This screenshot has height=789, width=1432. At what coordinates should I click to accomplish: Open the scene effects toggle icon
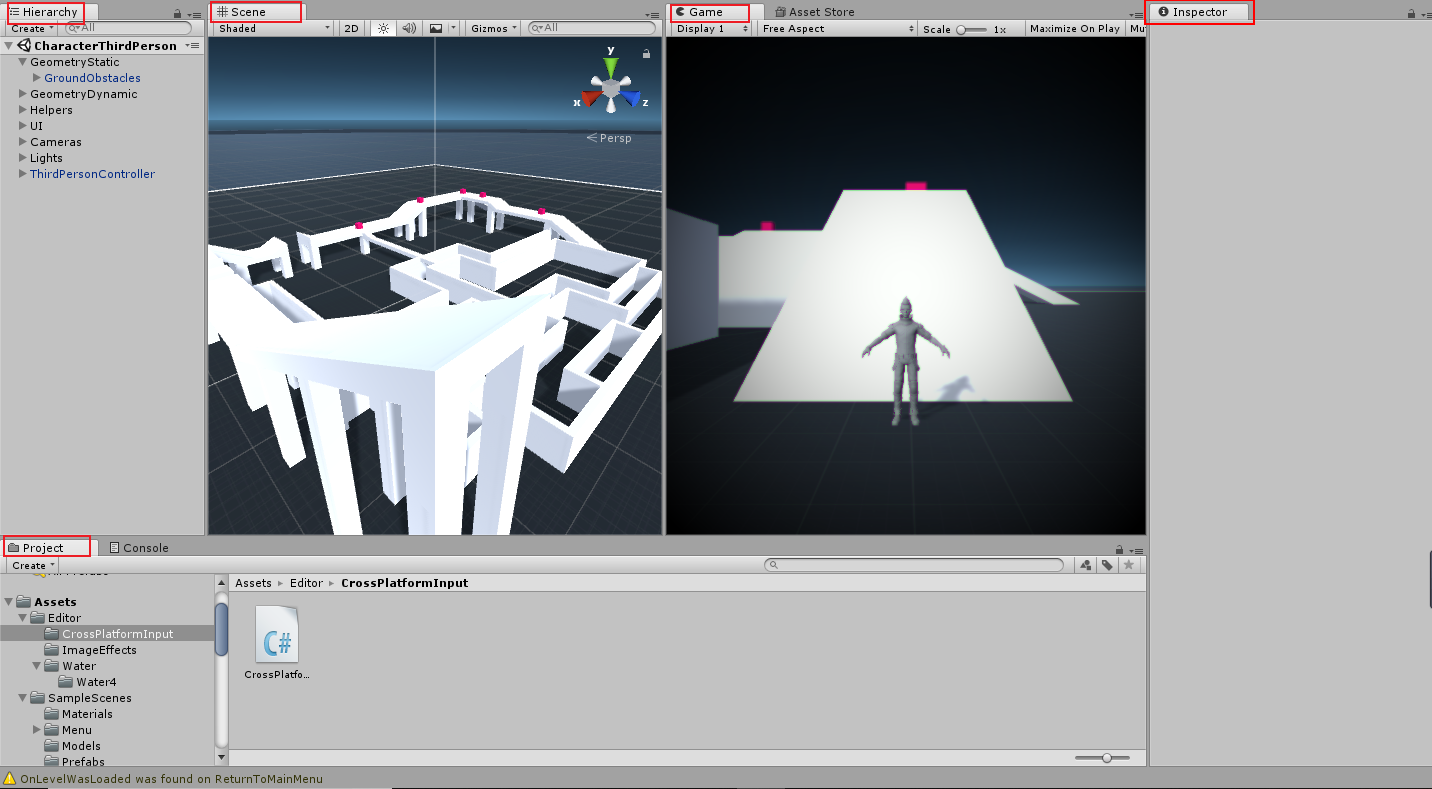click(x=437, y=28)
